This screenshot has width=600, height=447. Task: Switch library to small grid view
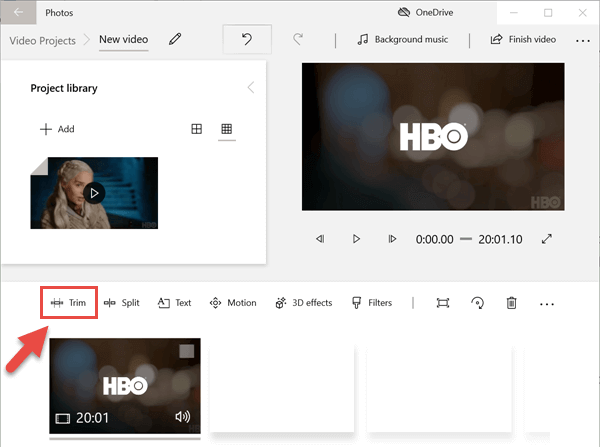[x=227, y=129]
